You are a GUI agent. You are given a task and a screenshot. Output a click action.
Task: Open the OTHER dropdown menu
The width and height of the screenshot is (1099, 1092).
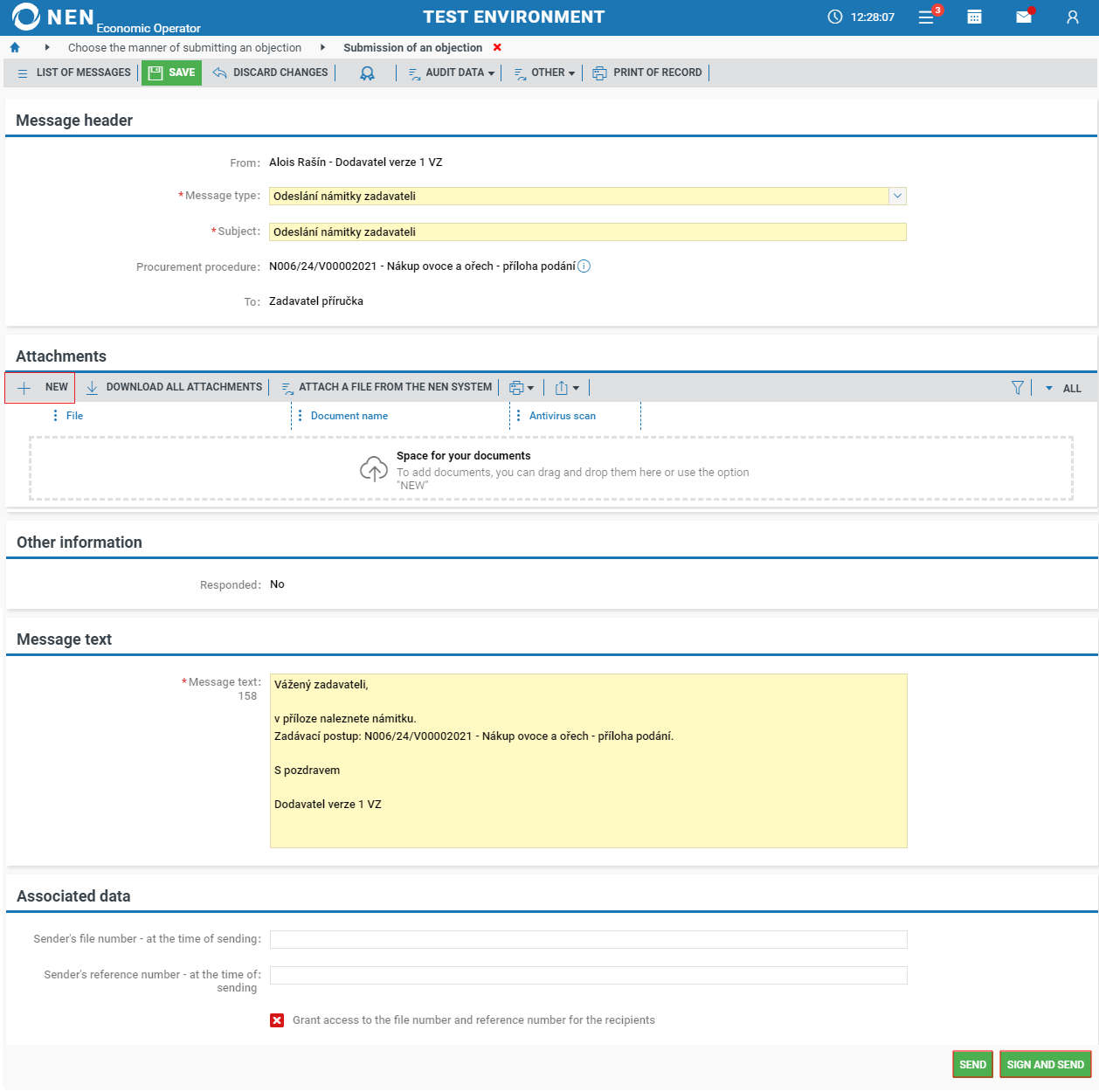545,73
